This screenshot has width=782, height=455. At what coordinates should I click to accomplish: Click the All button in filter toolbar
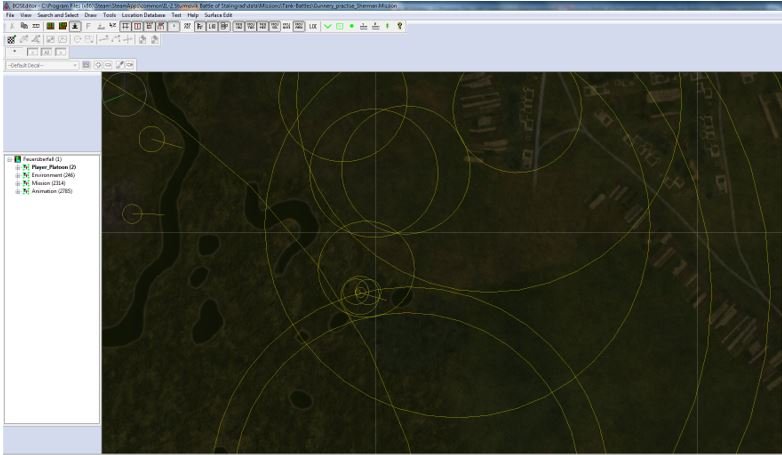[45, 51]
